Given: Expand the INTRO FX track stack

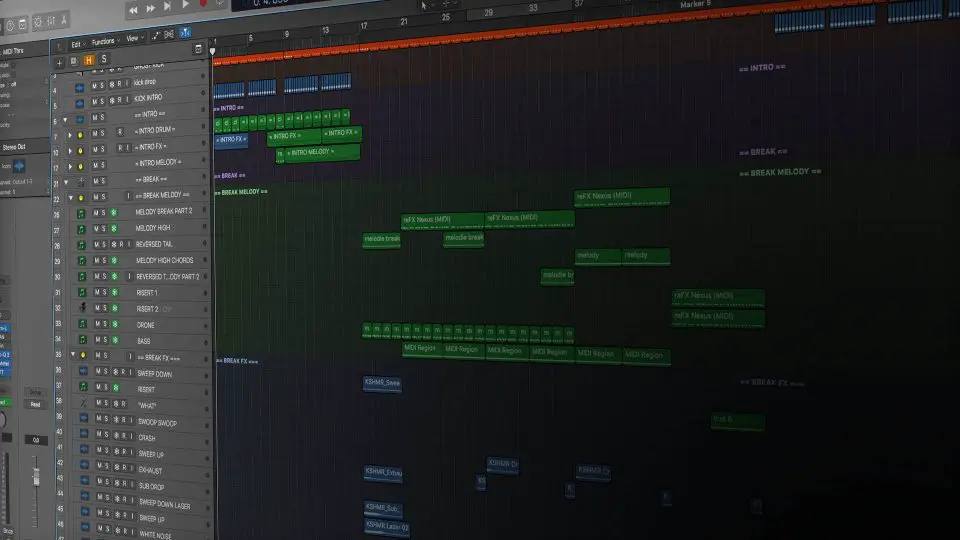Looking at the screenshot, I should (x=69, y=151).
